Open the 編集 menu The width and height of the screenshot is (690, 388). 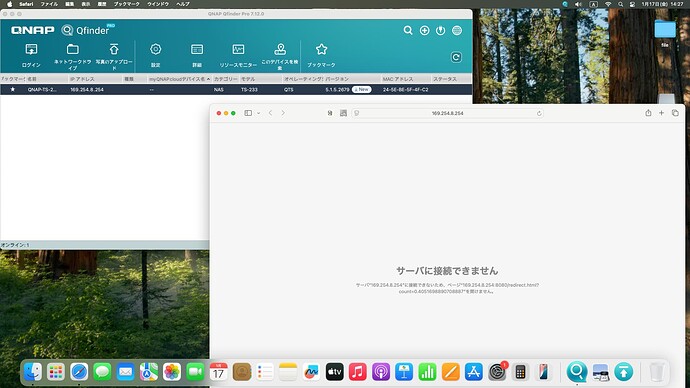pos(70,4)
